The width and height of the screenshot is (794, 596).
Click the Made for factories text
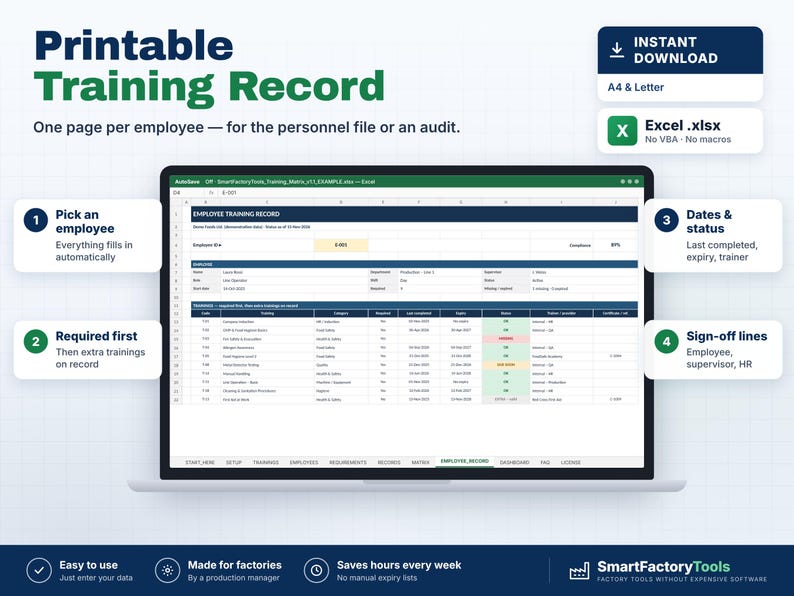(234, 565)
